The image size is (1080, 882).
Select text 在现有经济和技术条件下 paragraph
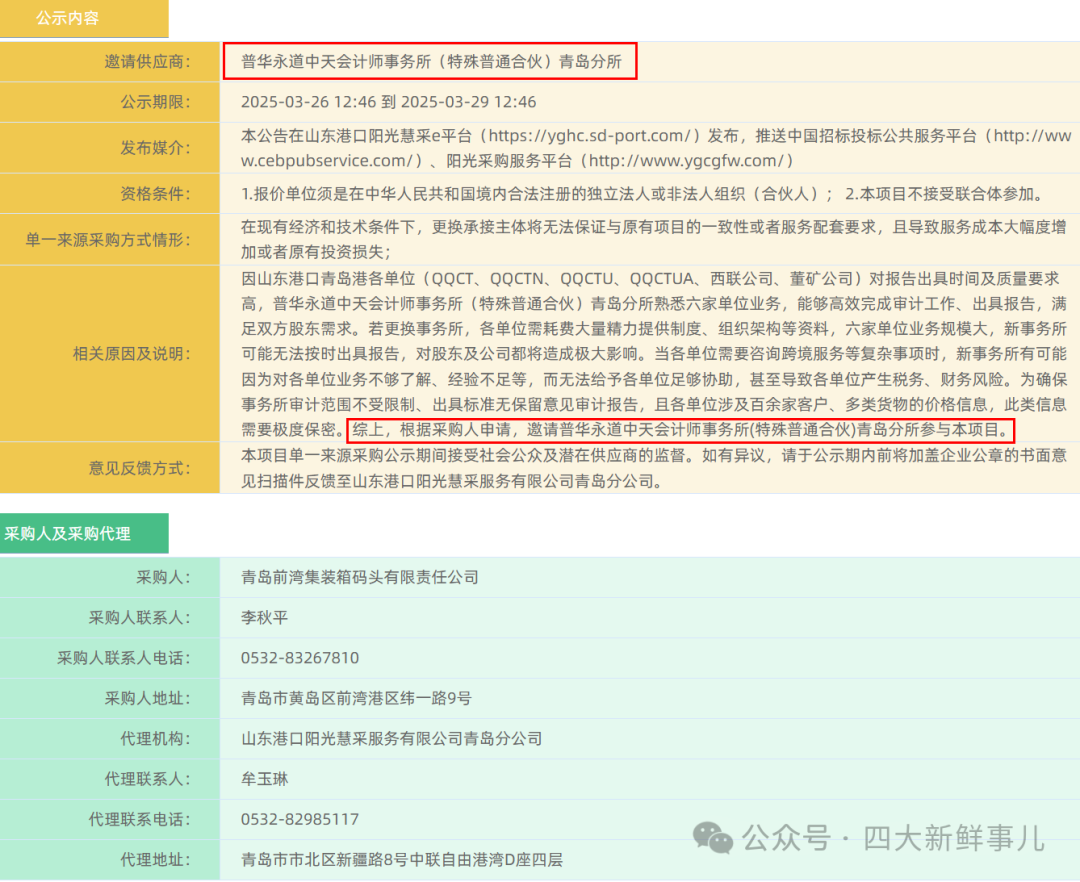(653, 240)
